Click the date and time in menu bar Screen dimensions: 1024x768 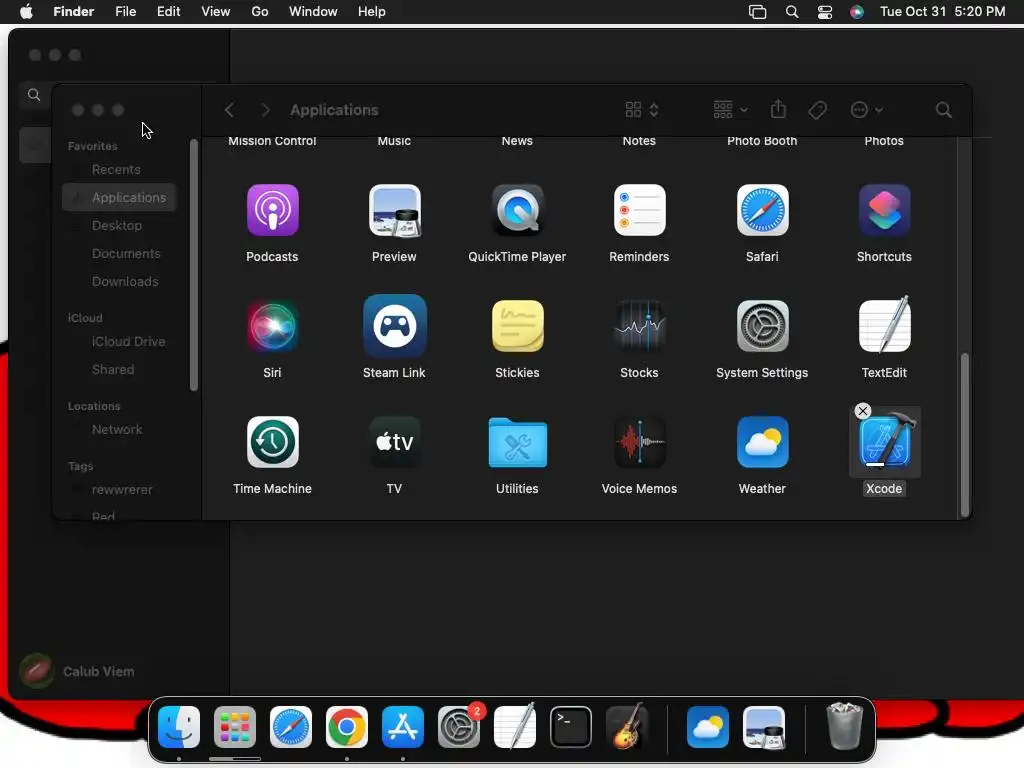click(x=942, y=12)
